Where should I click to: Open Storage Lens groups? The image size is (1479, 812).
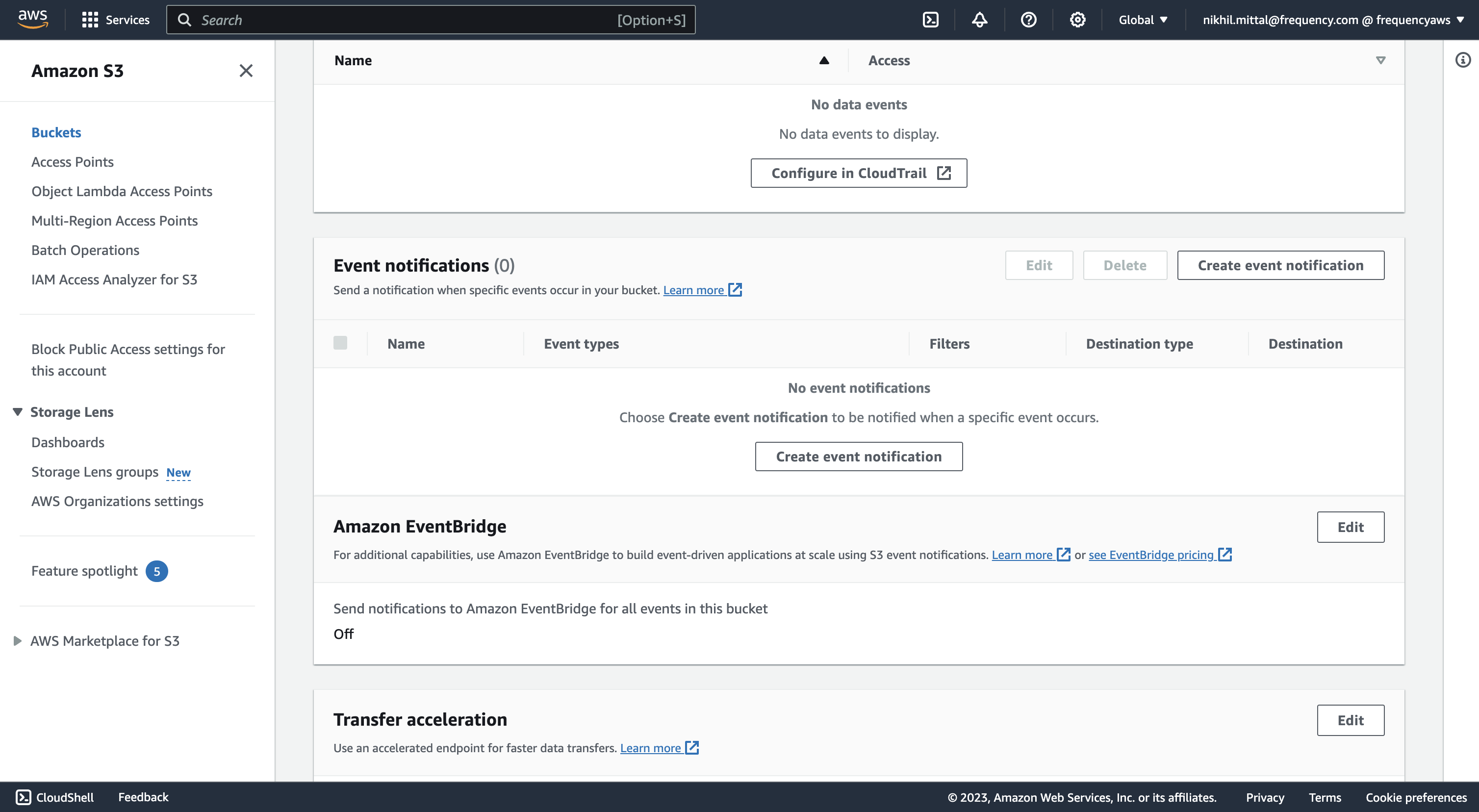(95, 472)
